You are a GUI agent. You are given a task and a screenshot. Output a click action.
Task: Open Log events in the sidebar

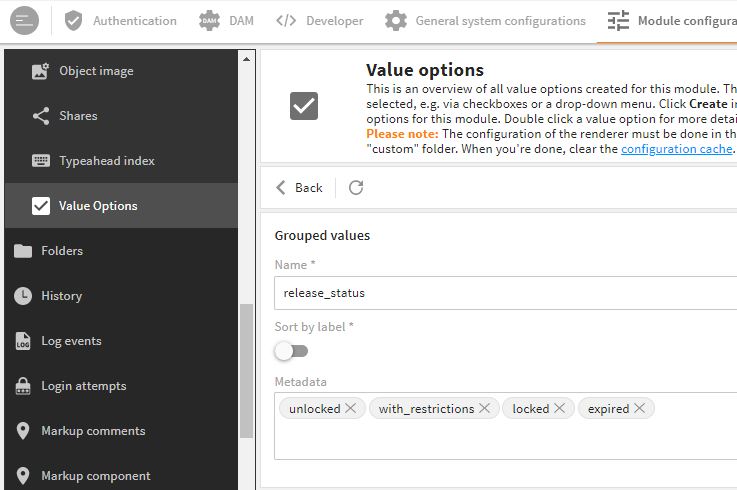click(121, 341)
